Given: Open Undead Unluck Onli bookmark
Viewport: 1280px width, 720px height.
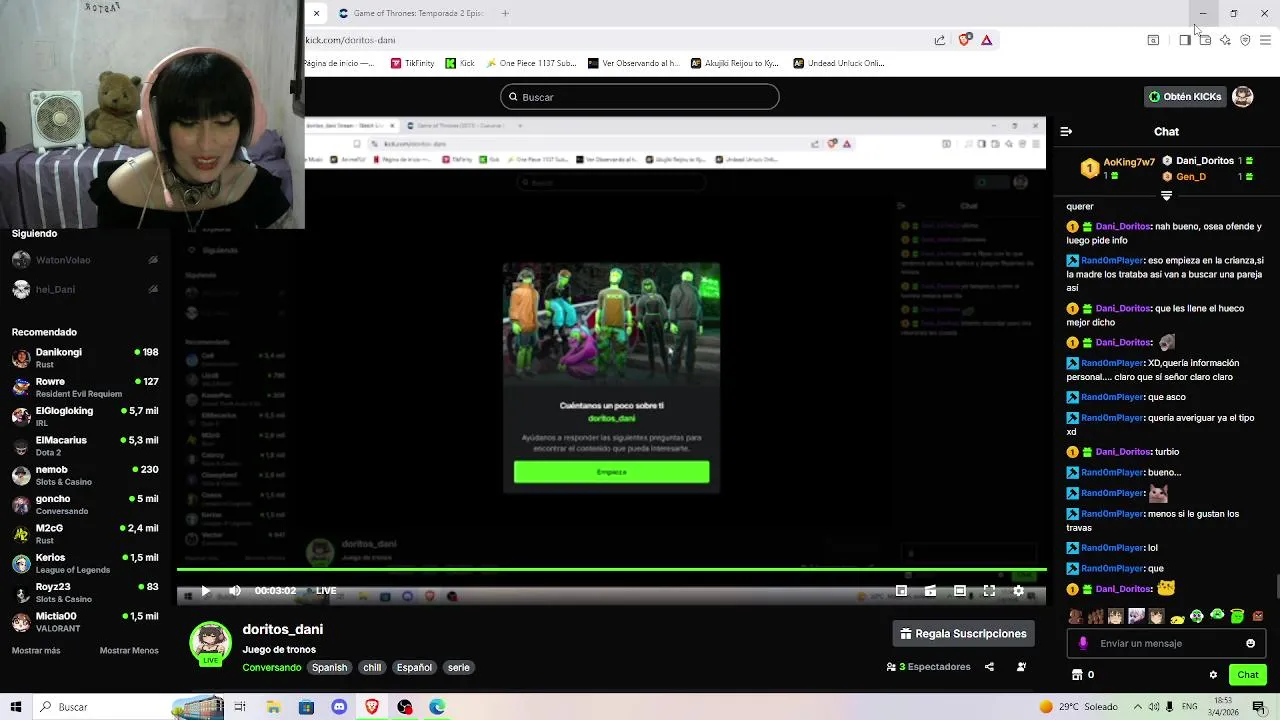Looking at the screenshot, I should pyautogui.click(x=839, y=63).
